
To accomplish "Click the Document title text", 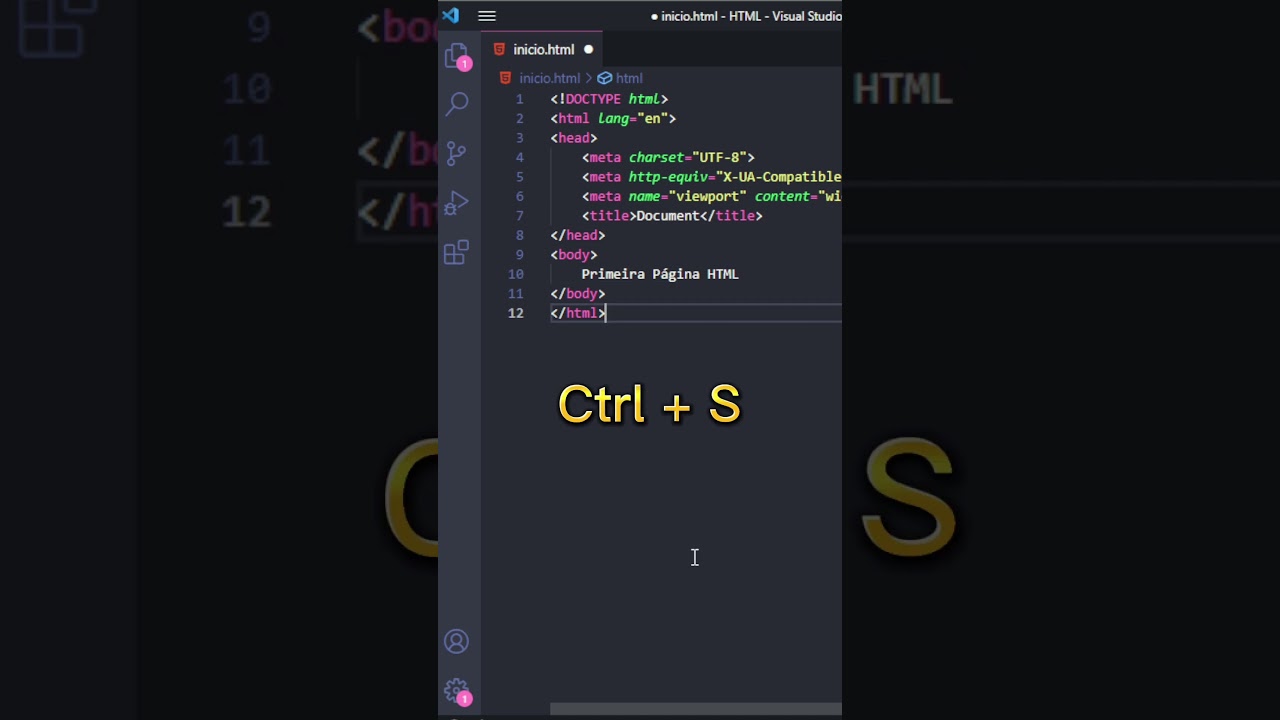I will pyautogui.click(x=668, y=216).
